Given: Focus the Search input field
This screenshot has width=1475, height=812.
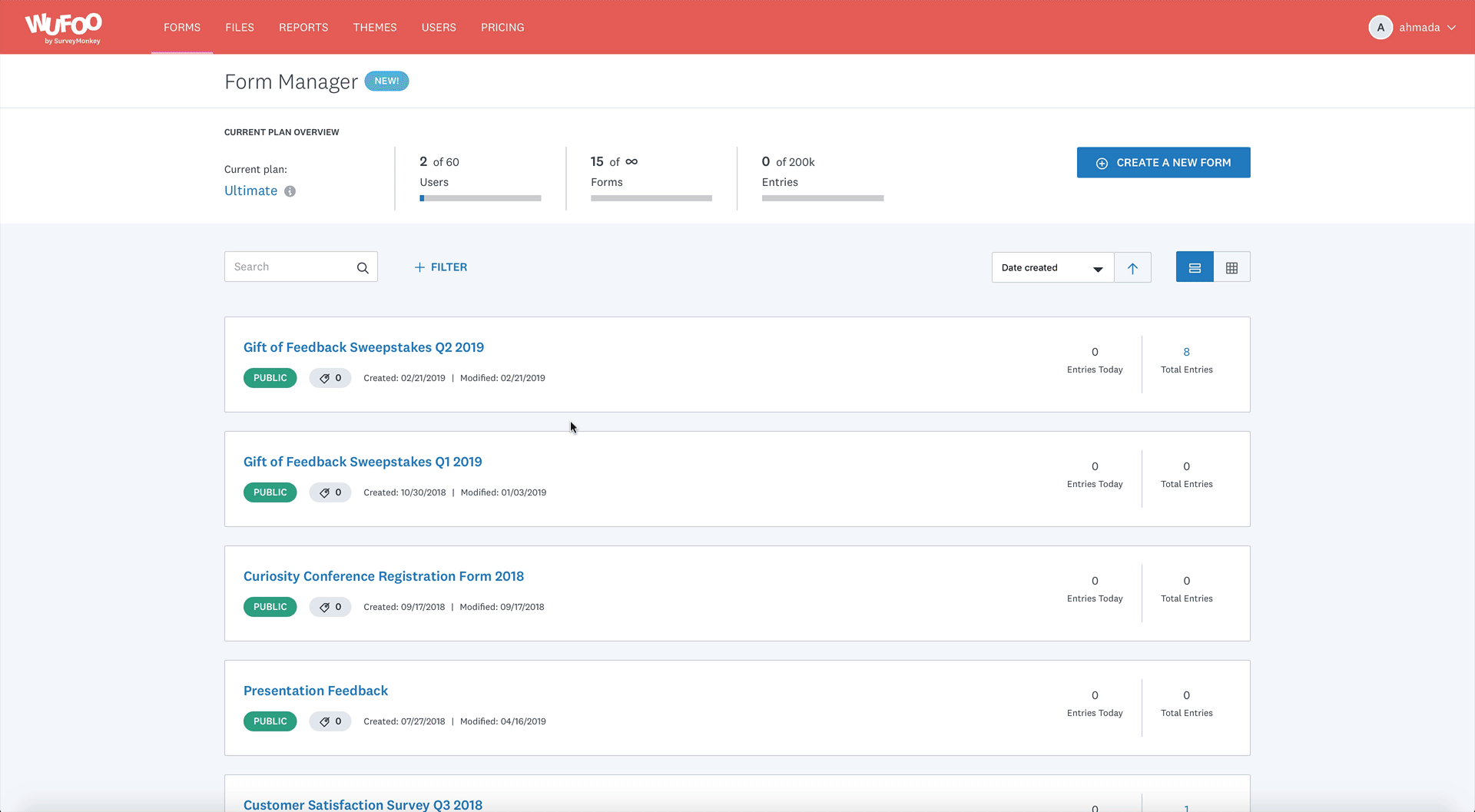Looking at the screenshot, I should coord(290,267).
